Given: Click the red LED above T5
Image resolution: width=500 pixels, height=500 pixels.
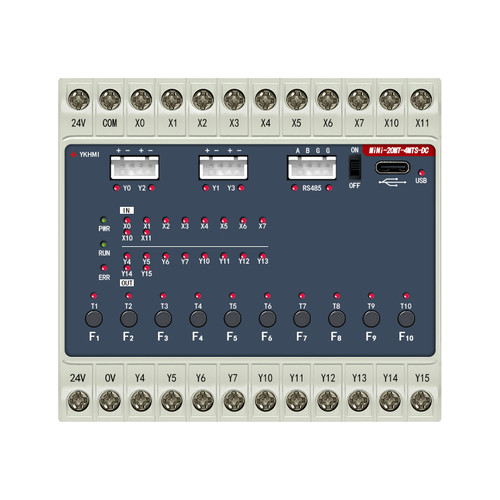Looking at the screenshot, I should pyautogui.click(x=233, y=296).
